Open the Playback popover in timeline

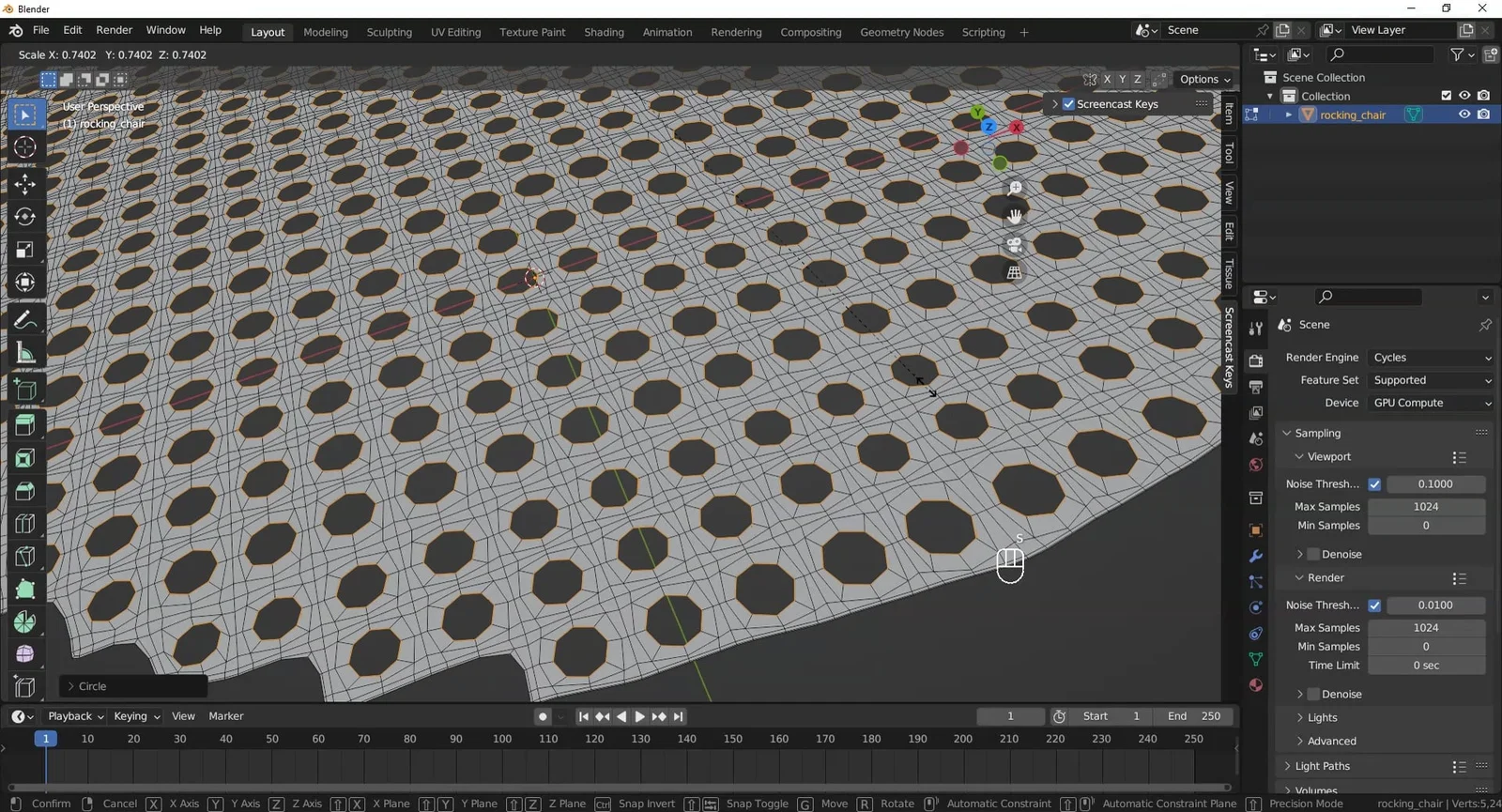[75, 716]
